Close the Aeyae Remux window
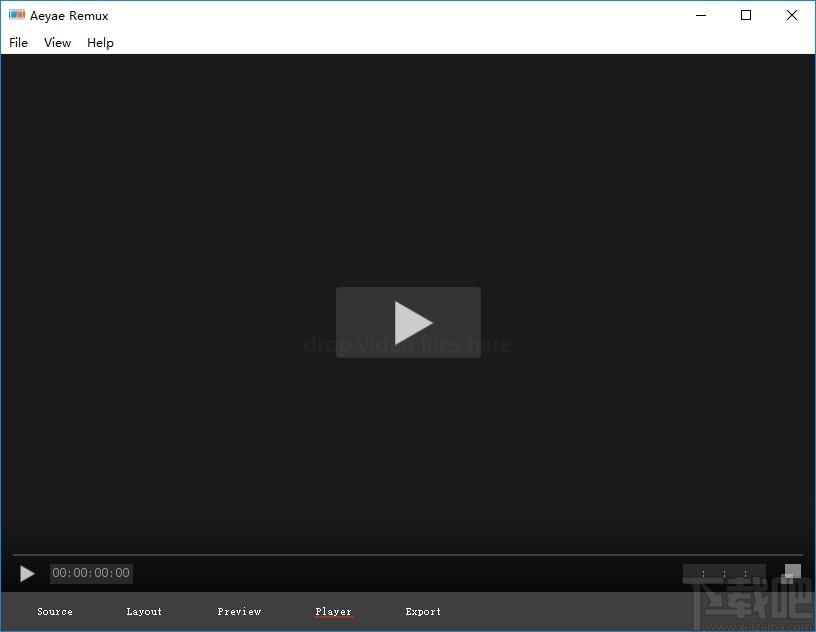816x632 pixels. [x=792, y=15]
